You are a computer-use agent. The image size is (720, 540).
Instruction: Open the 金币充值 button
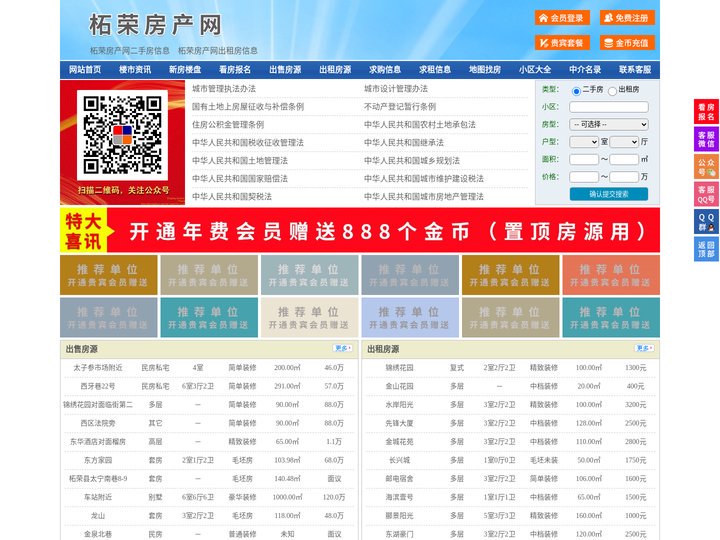[627, 43]
